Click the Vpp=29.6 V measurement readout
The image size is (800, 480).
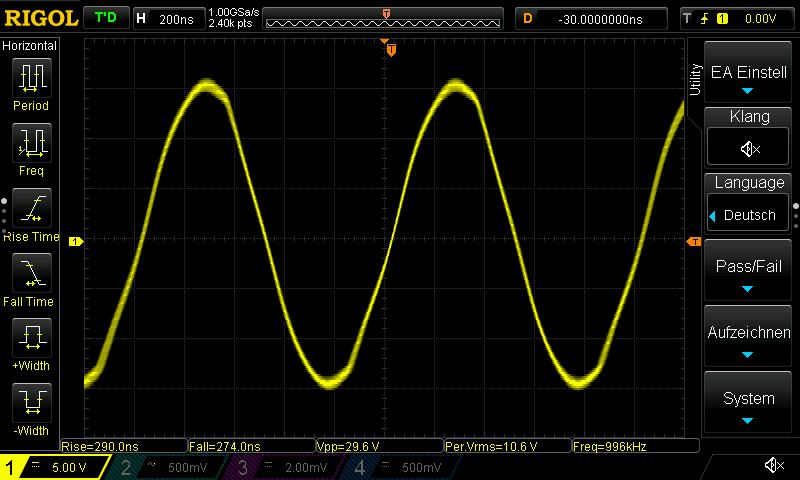[x=380, y=446]
